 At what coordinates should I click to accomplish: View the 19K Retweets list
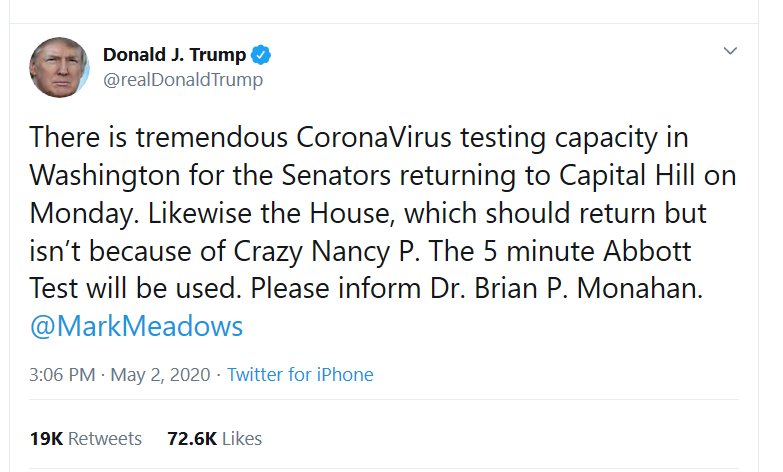pos(86,438)
